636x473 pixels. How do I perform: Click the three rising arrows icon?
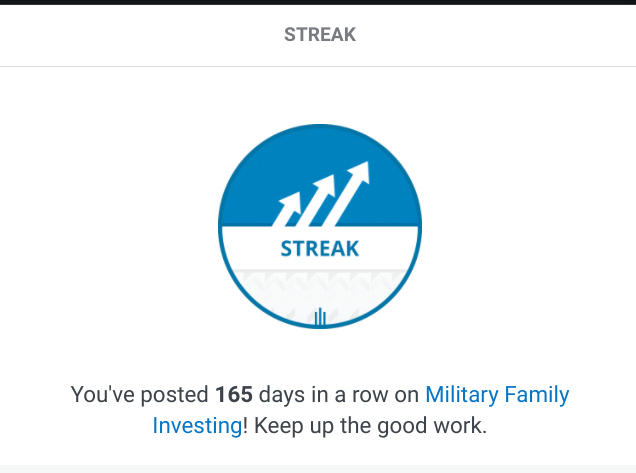tap(321, 195)
